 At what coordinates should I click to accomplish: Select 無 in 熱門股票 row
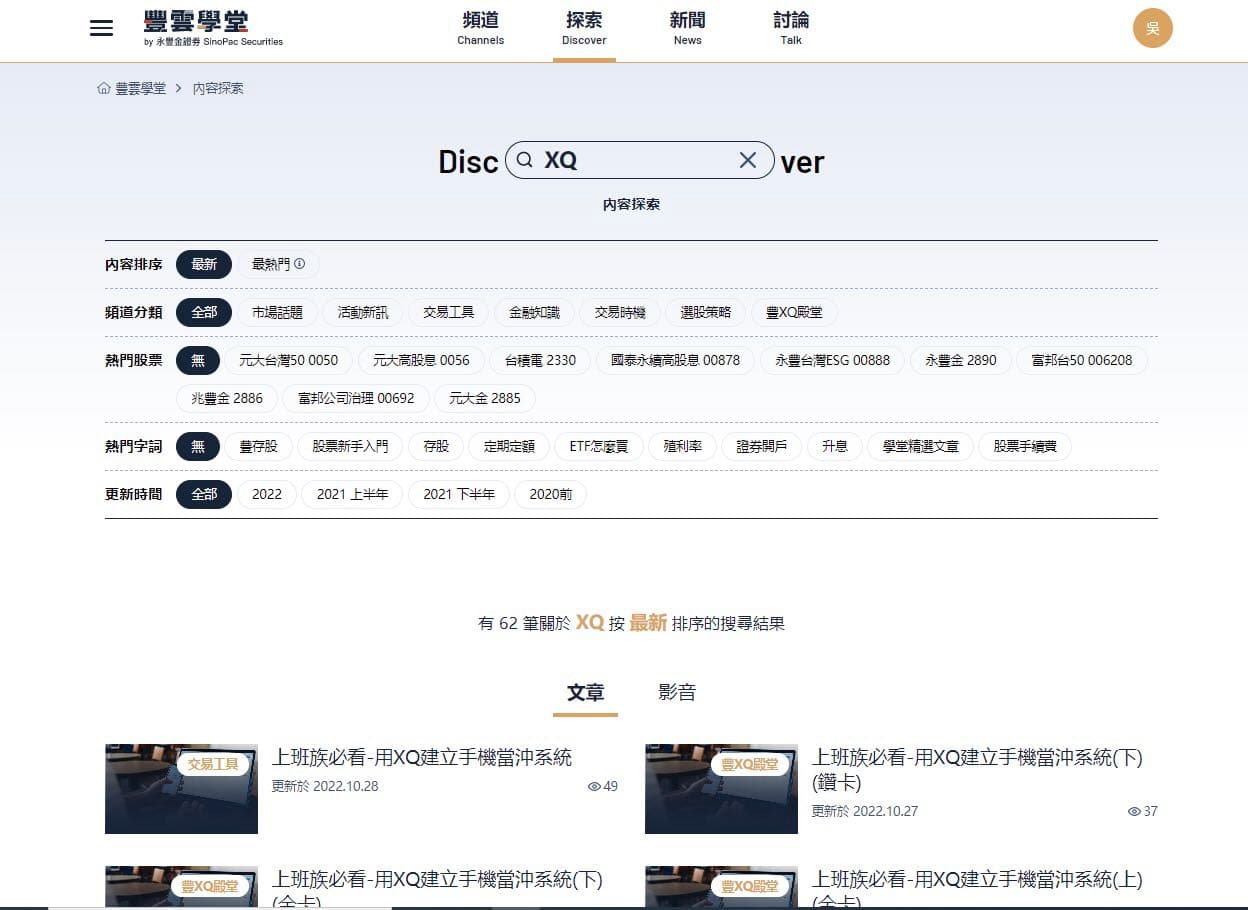click(x=198, y=360)
